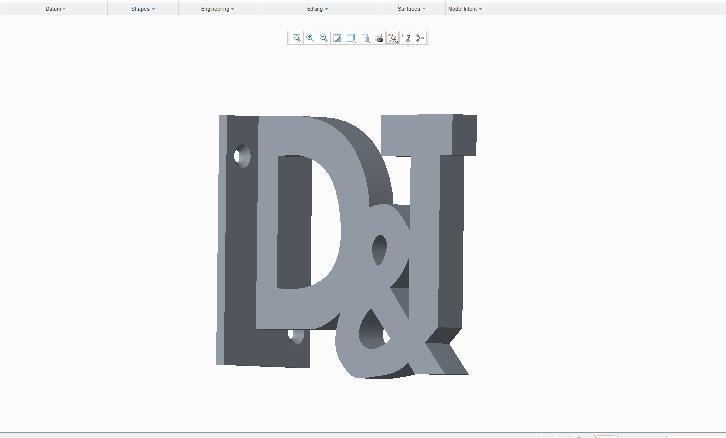Click the Refit view icon

(x=296, y=38)
